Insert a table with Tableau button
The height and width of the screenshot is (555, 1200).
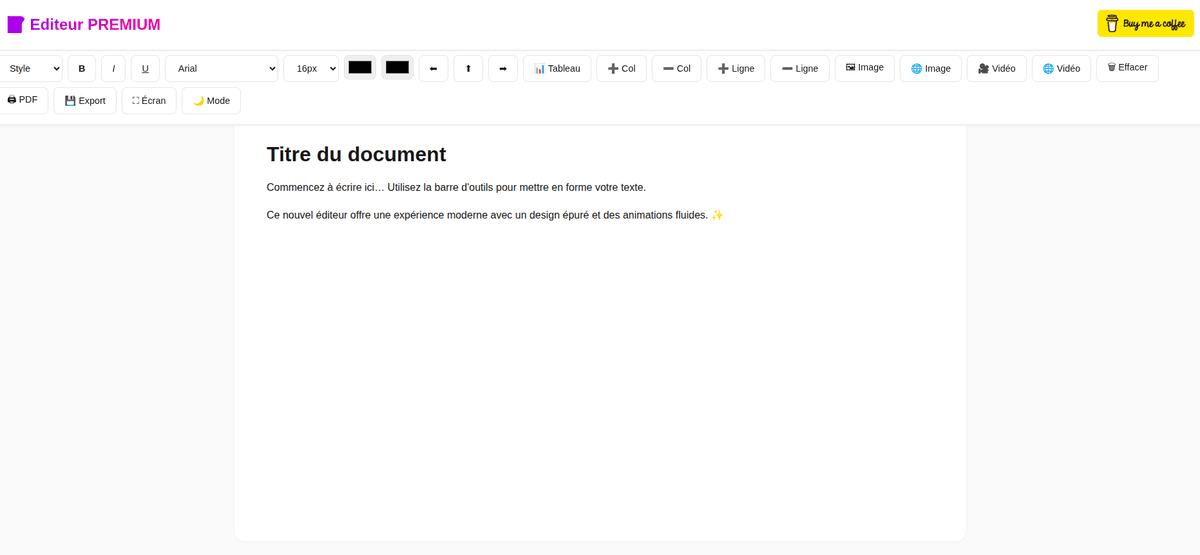[x=557, y=69]
